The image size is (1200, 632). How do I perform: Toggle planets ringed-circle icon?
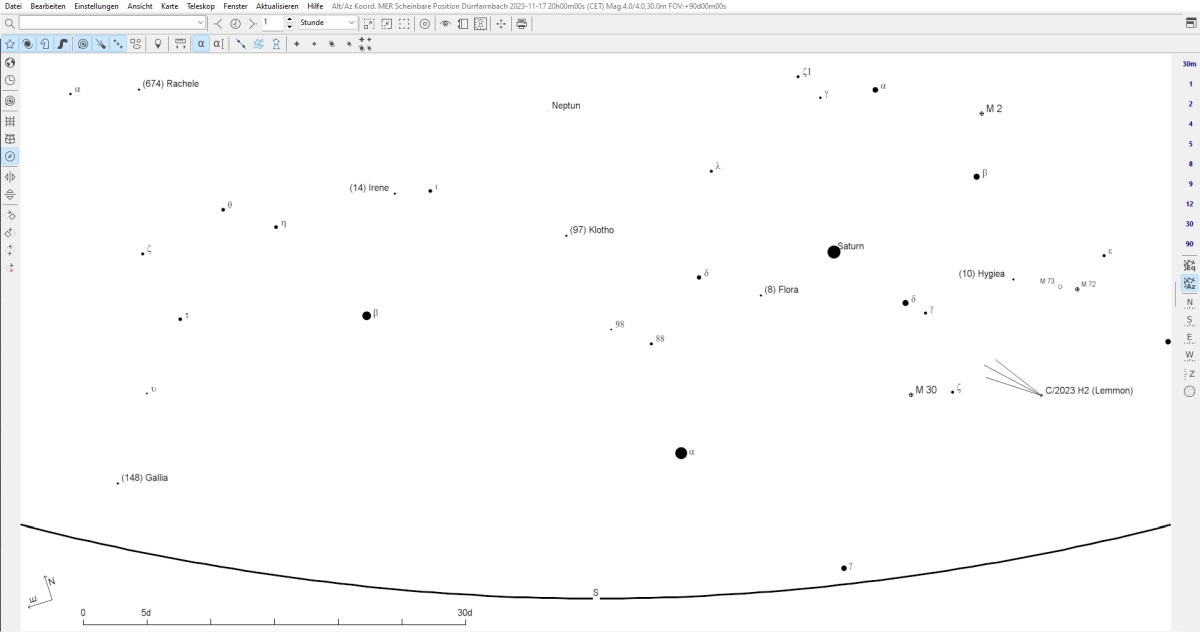83,44
